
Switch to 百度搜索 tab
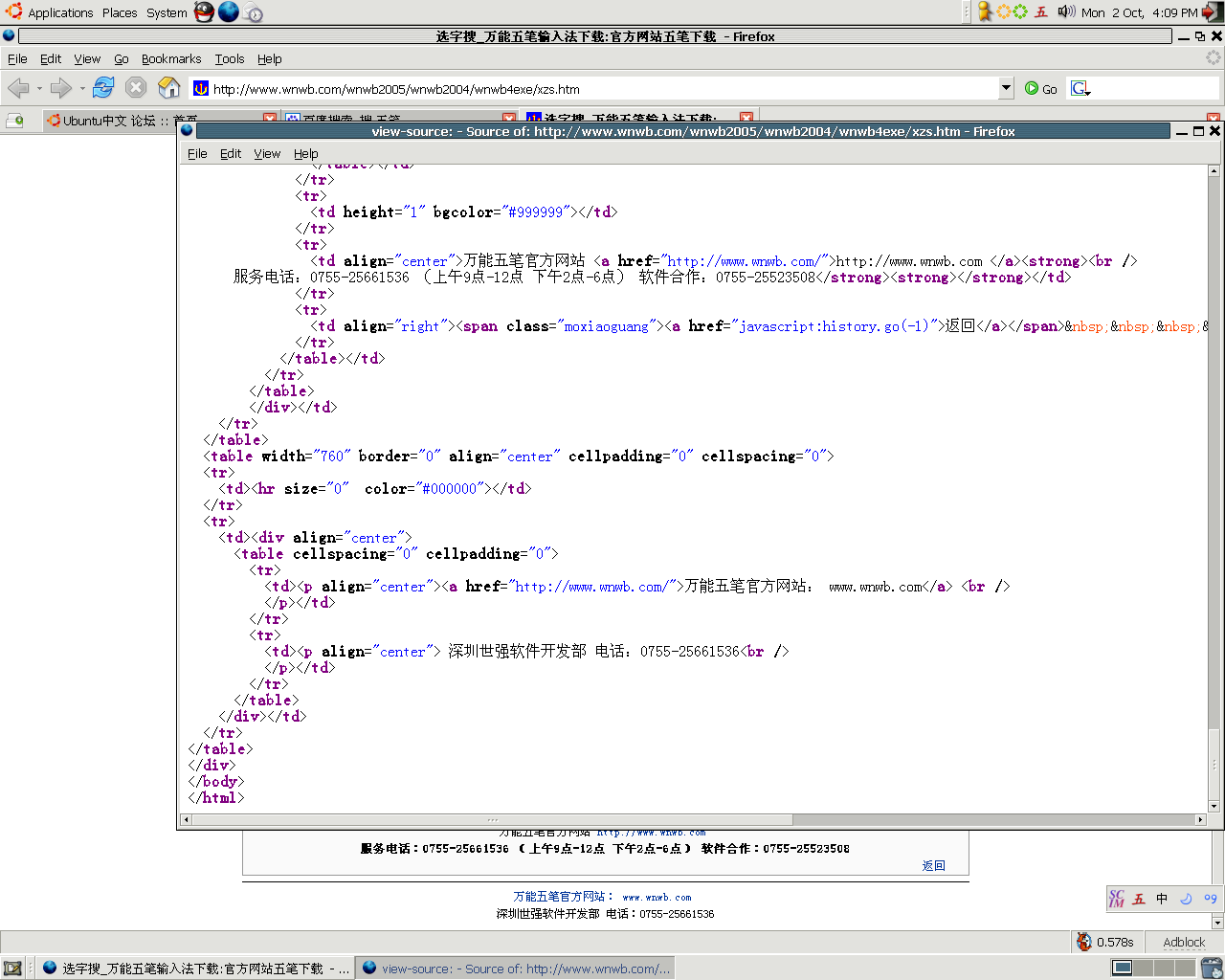399,120
